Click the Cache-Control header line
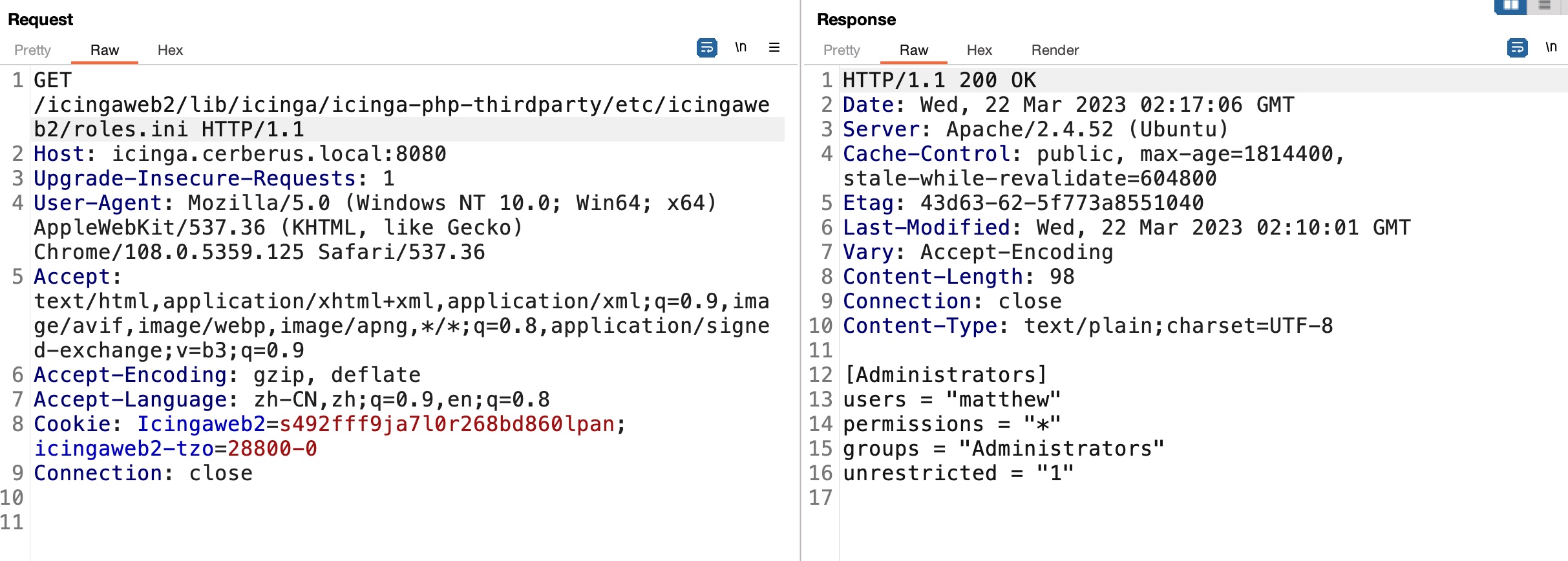Image resolution: width=1568 pixels, height=561 pixels. pos(1094,154)
